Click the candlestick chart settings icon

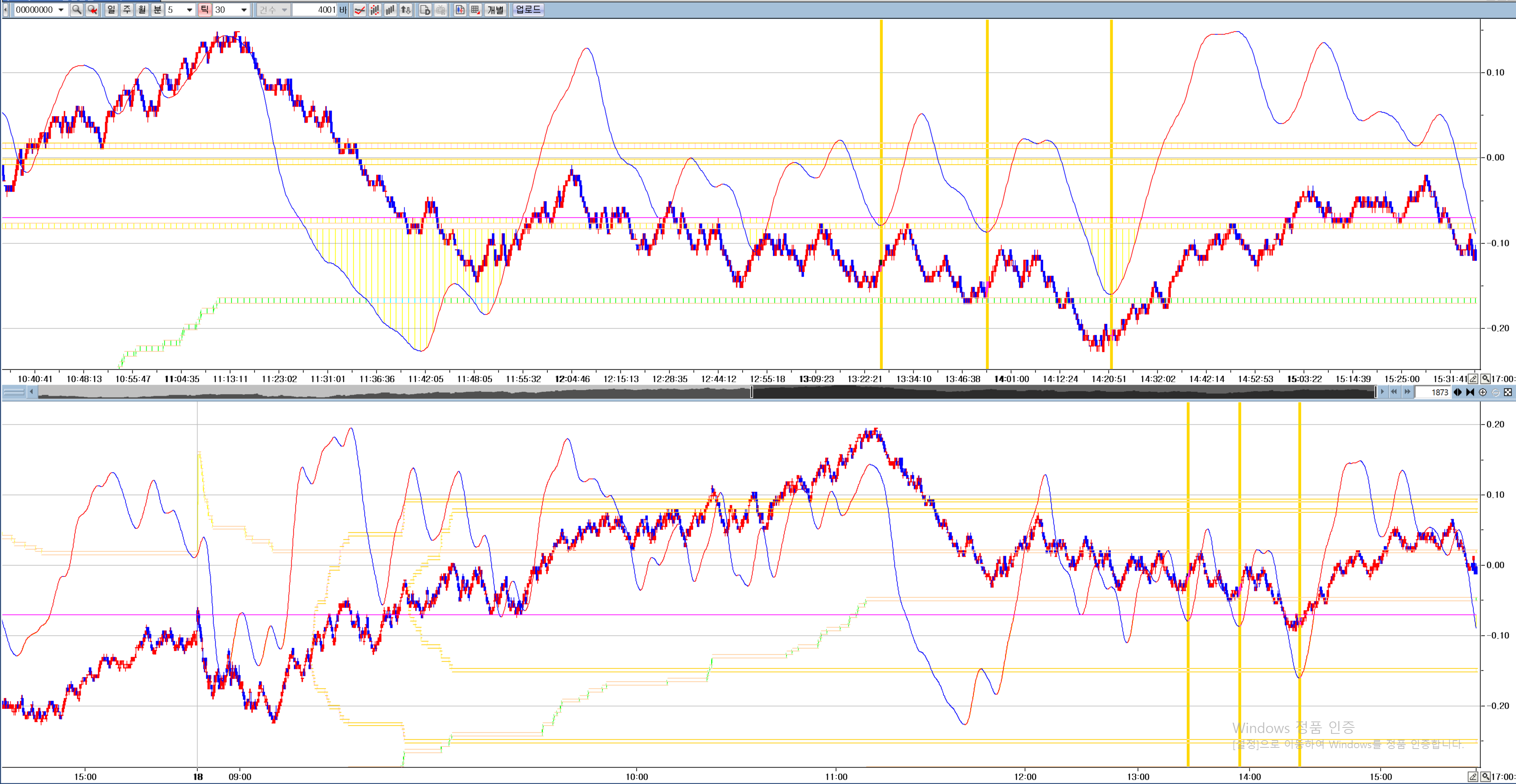(x=460, y=10)
